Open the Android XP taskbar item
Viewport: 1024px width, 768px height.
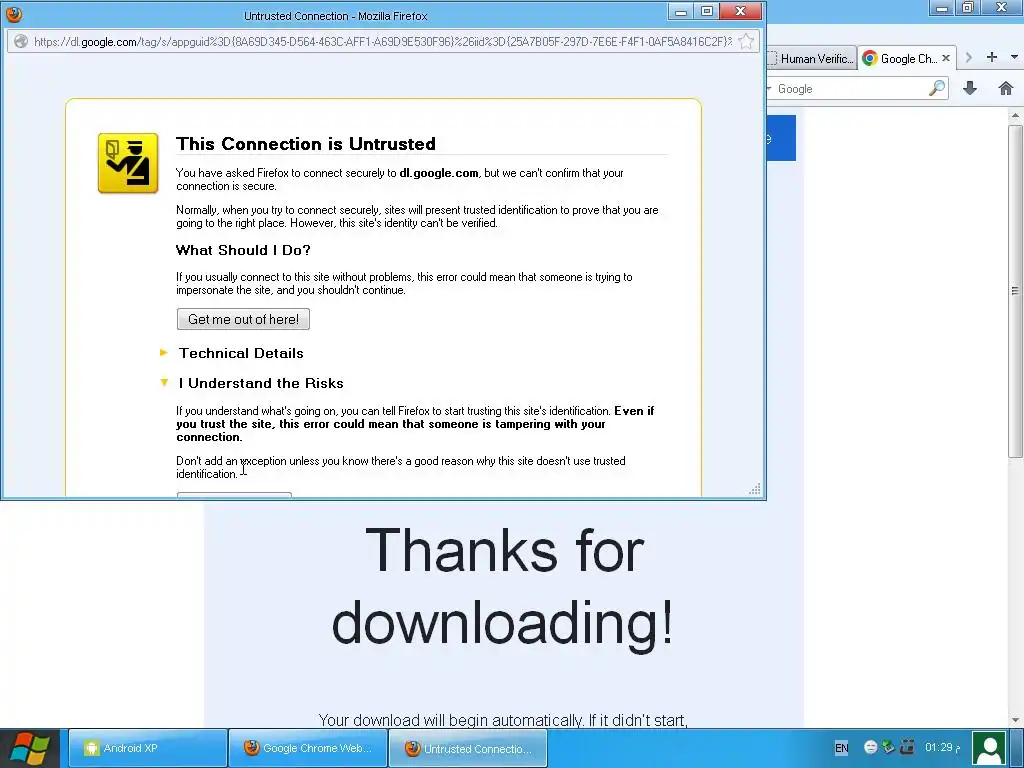point(148,748)
